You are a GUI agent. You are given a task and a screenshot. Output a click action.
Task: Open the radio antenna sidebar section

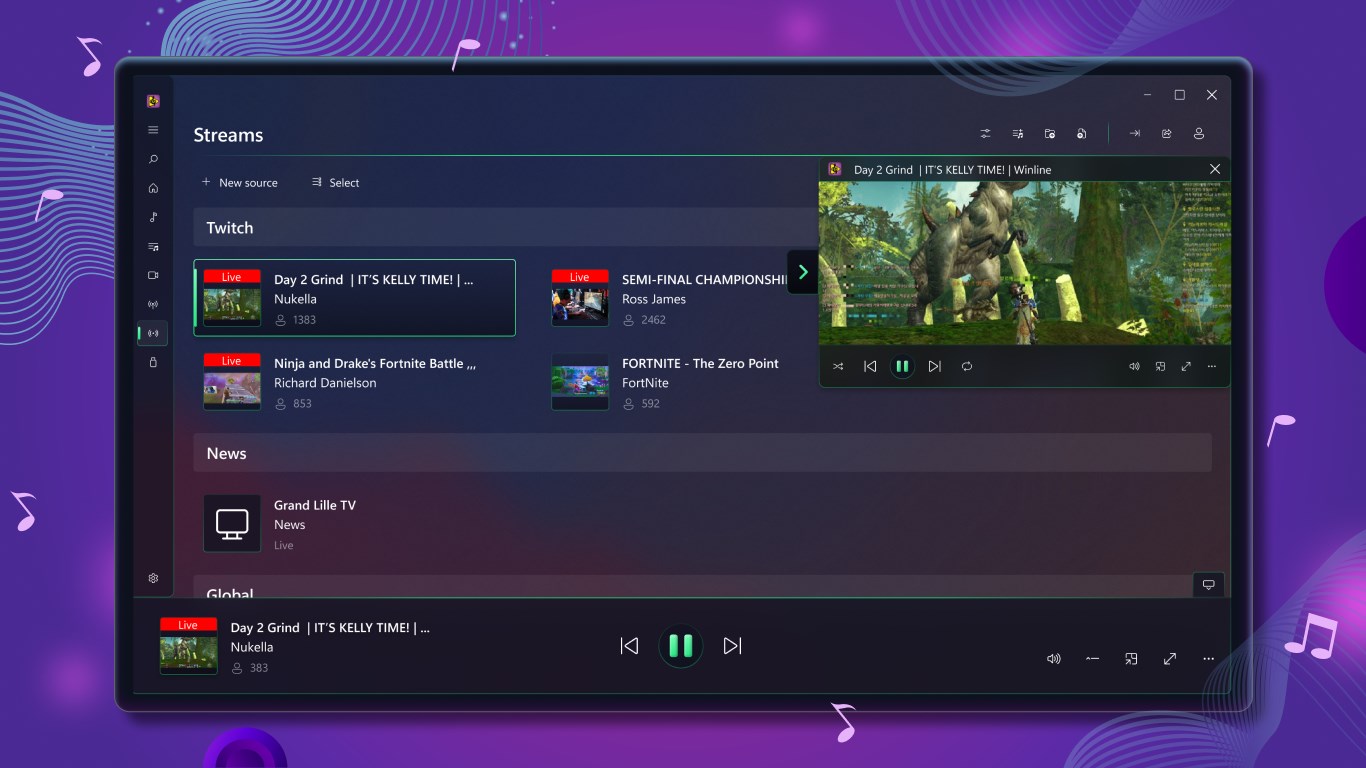153,304
